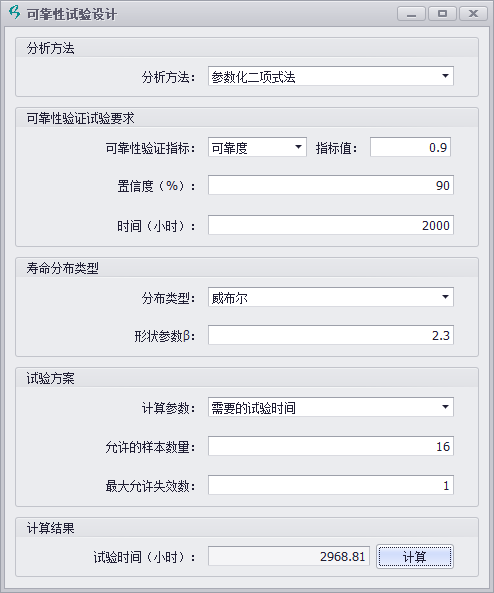Click the 参数化二项式法 combo box text
The height and width of the screenshot is (593, 494).
point(253,77)
